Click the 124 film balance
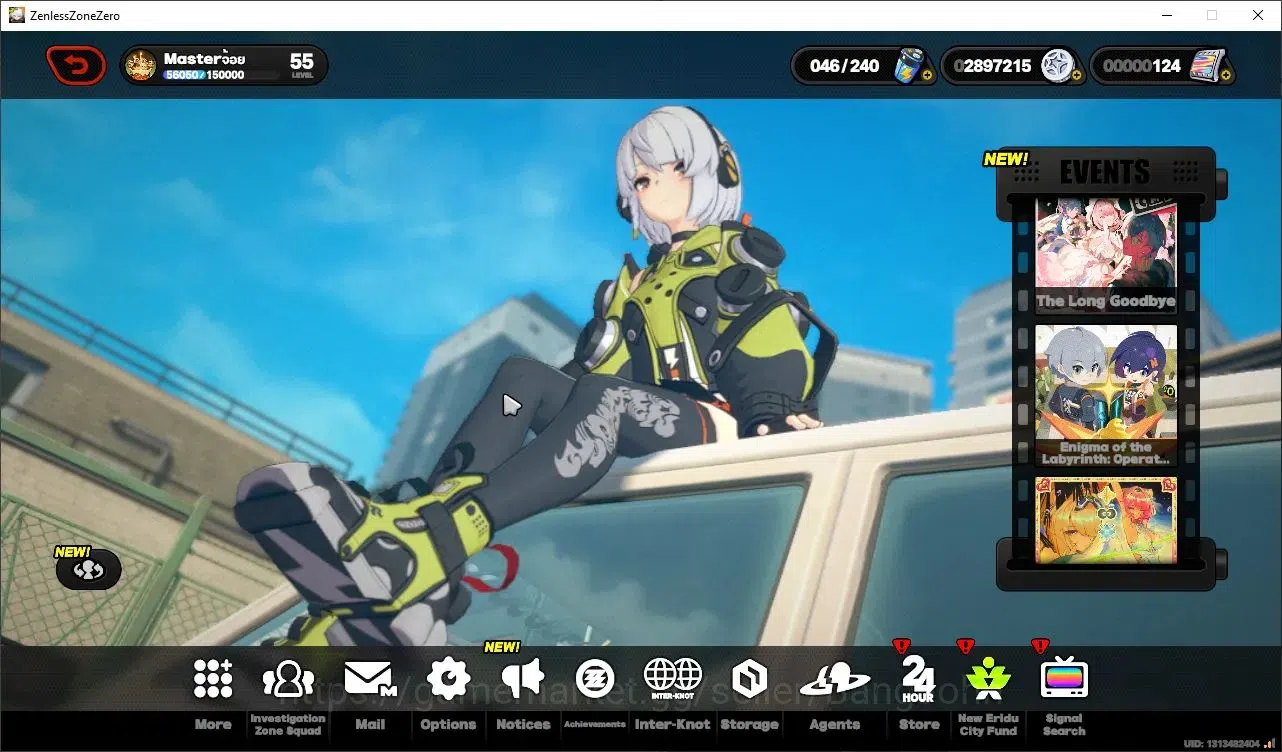Image resolution: width=1282 pixels, height=752 pixels. point(1142,66)
